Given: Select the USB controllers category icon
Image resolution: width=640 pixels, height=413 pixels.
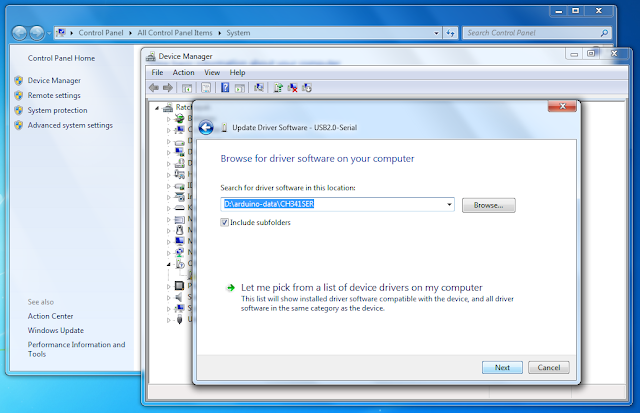Looking at the screenshot, I should click(x=179, y=320).
